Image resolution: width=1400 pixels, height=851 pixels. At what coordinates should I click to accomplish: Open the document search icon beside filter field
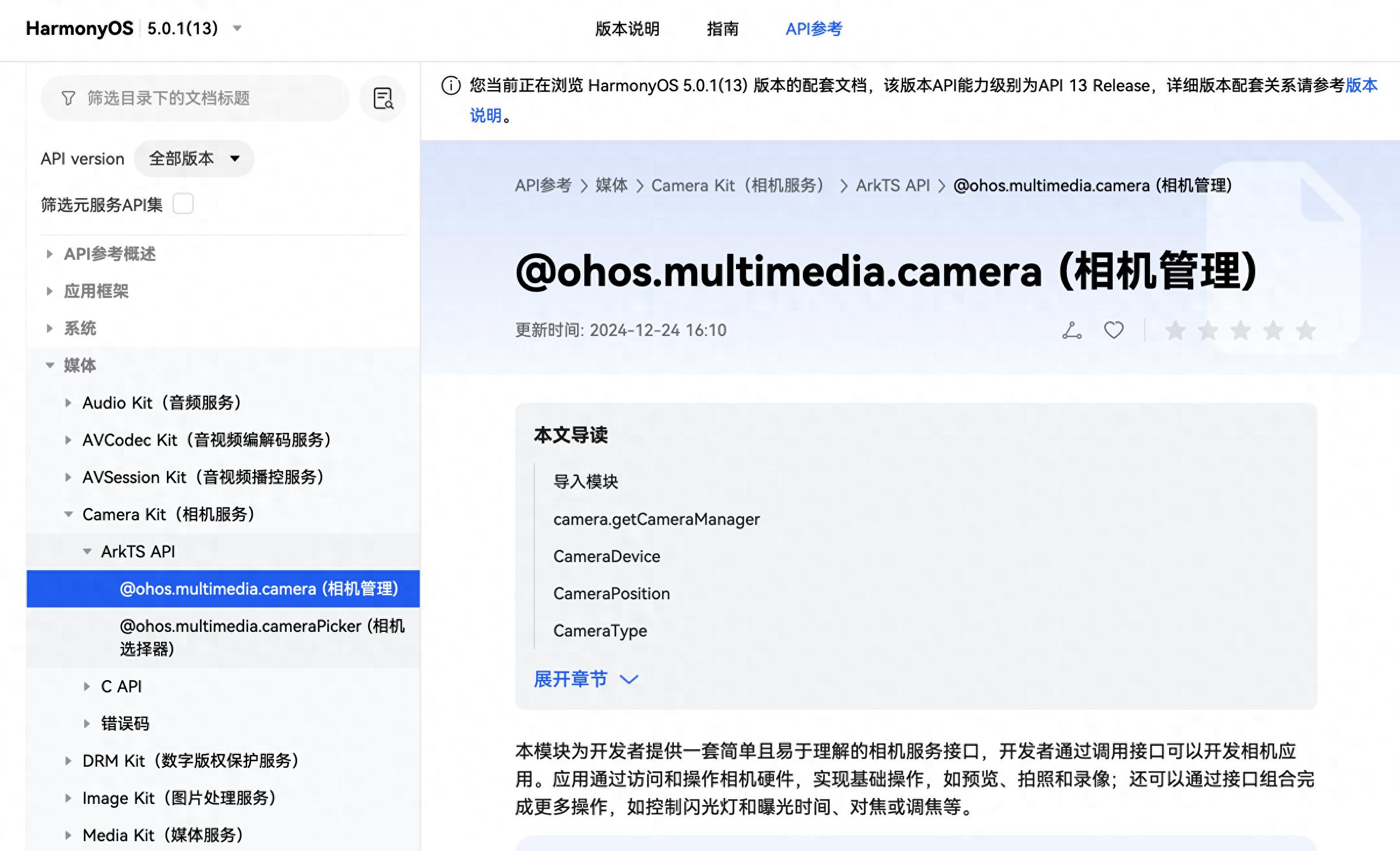tap(382, 98)
